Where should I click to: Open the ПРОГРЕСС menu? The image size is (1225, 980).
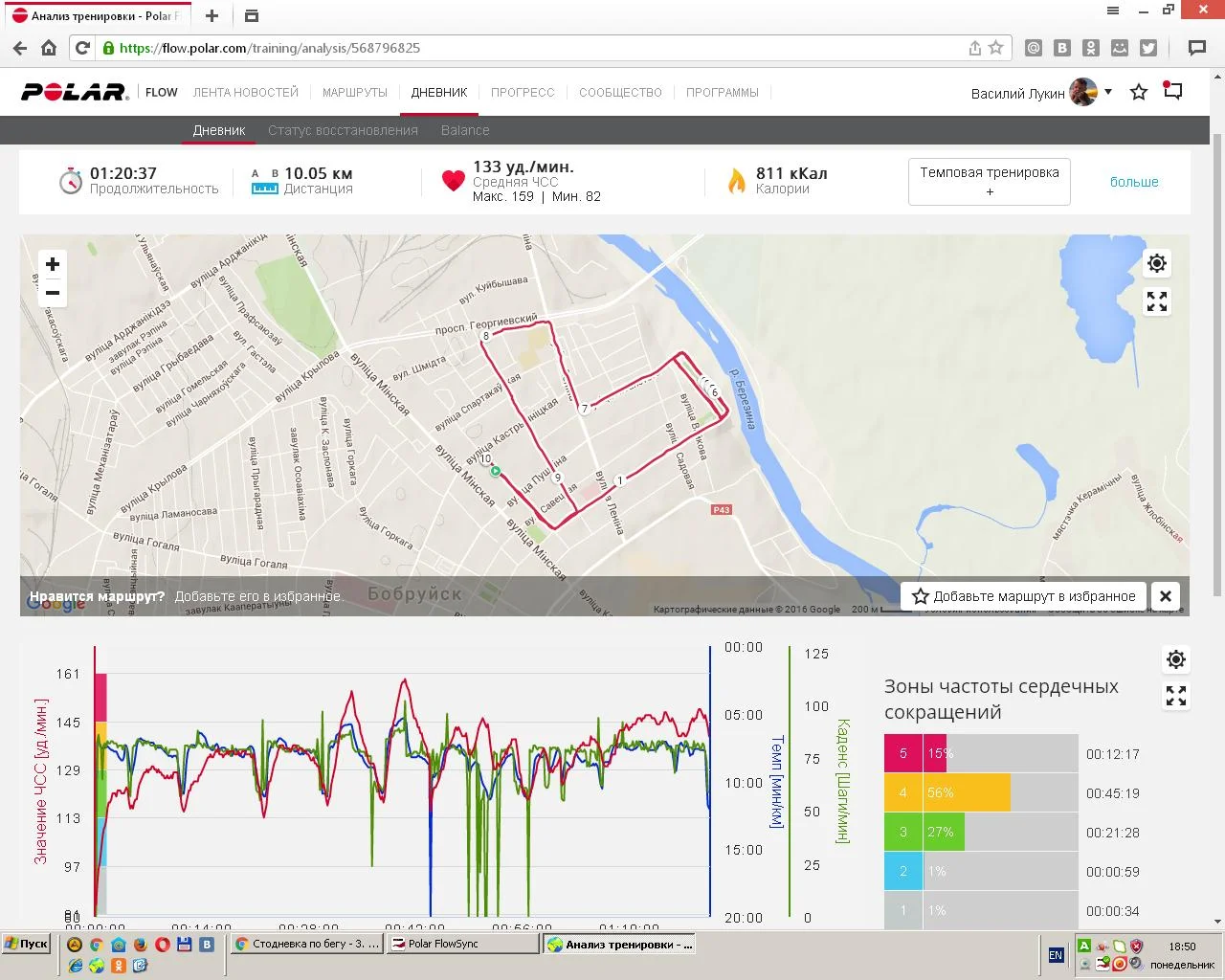click(523, 93)
